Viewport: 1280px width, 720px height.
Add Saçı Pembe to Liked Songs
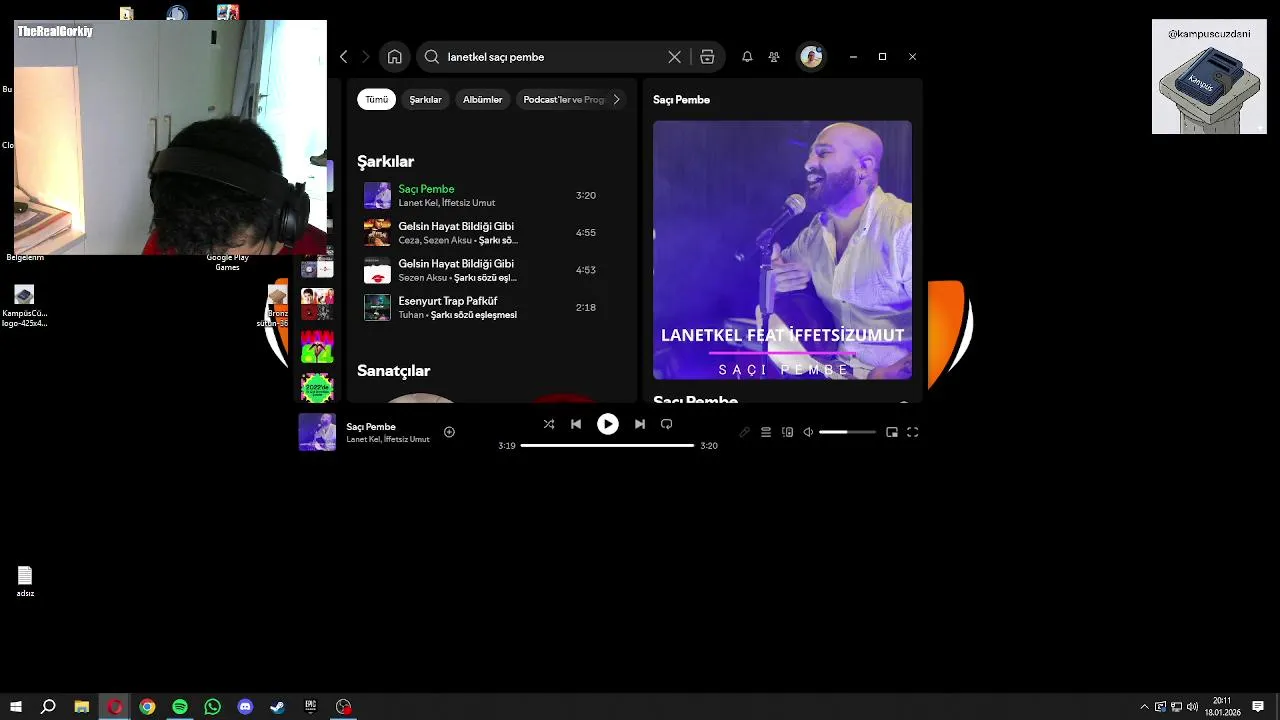point(449,432)
